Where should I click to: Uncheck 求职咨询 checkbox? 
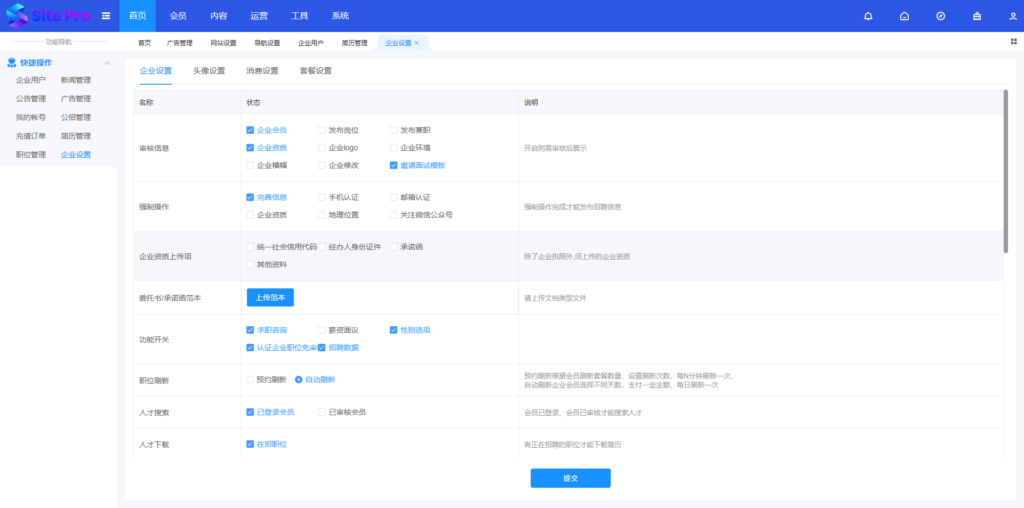(250, 330)
